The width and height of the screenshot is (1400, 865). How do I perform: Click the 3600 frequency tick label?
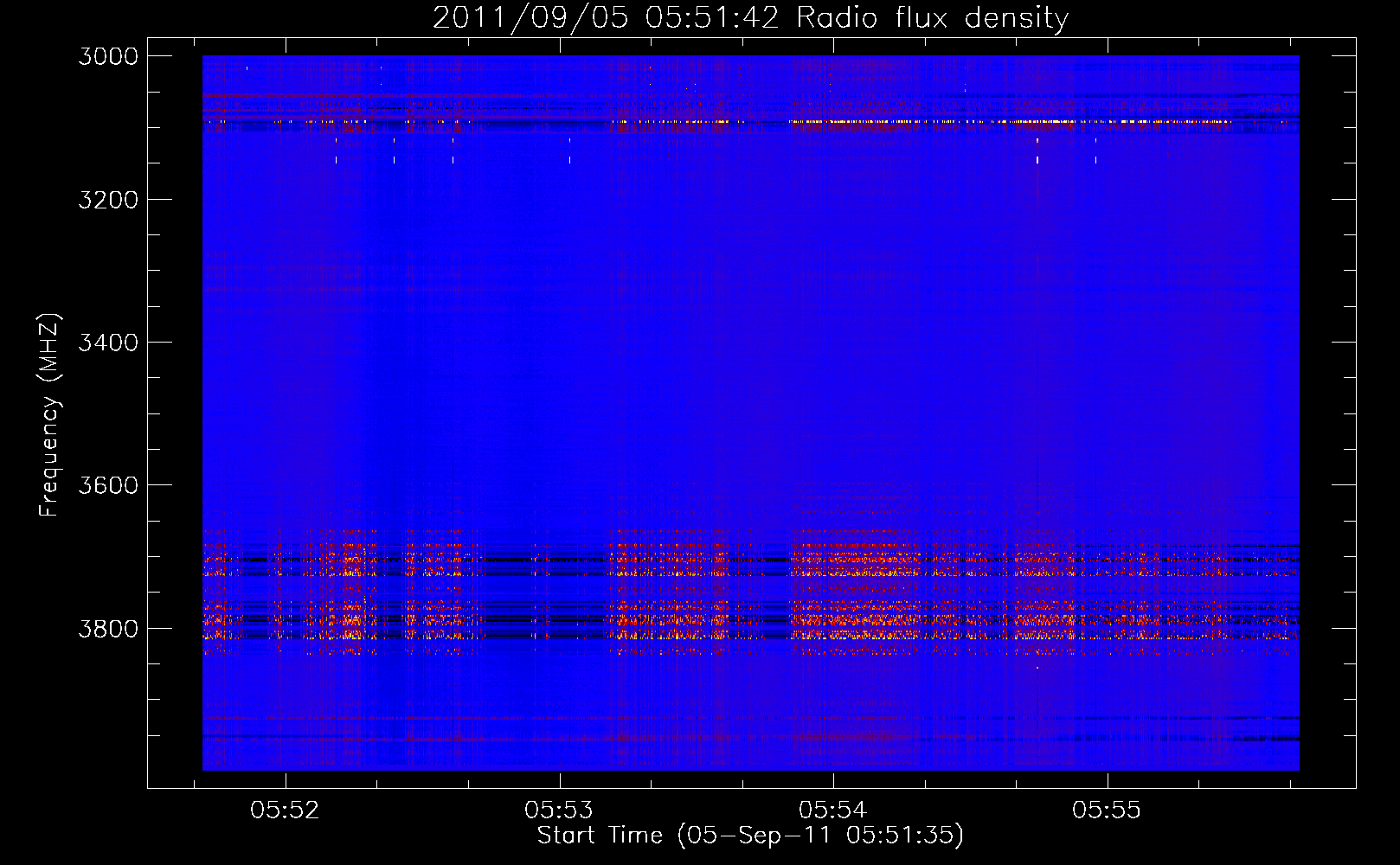(x=108, y=485)
